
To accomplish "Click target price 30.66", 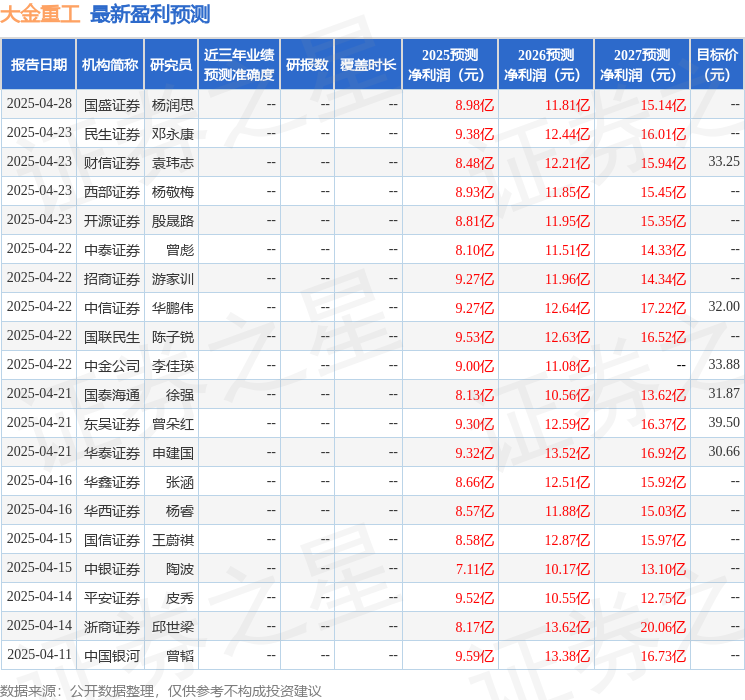I will tap(724, 451).
